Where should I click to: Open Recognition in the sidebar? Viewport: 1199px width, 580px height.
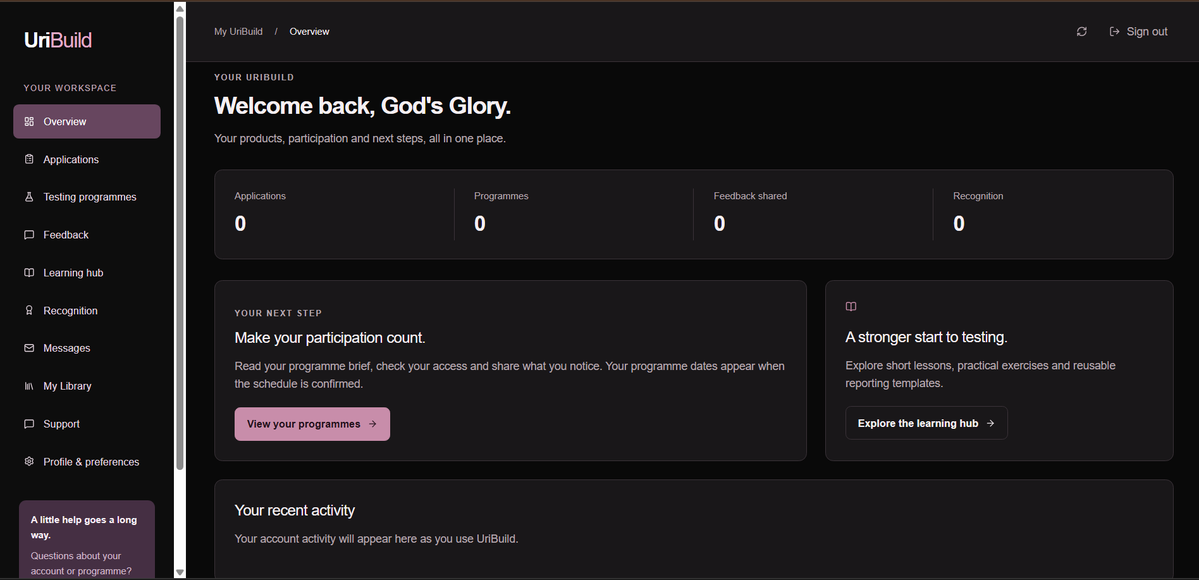(86, 311)
